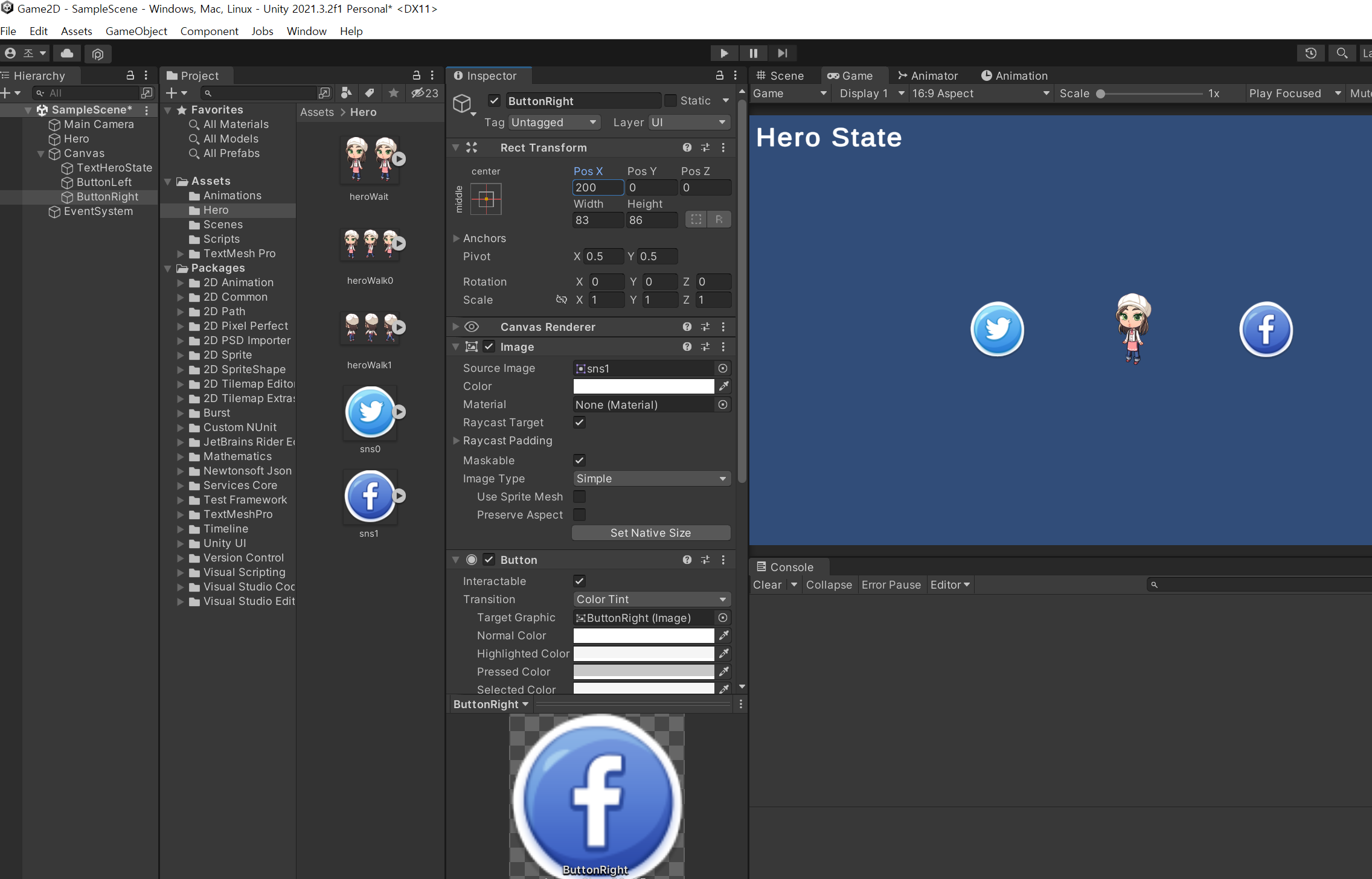The width and height of the screenshot is (1372, 879).
Task: Expand Canvas Renderer component
Action: [x=457, y=327]
